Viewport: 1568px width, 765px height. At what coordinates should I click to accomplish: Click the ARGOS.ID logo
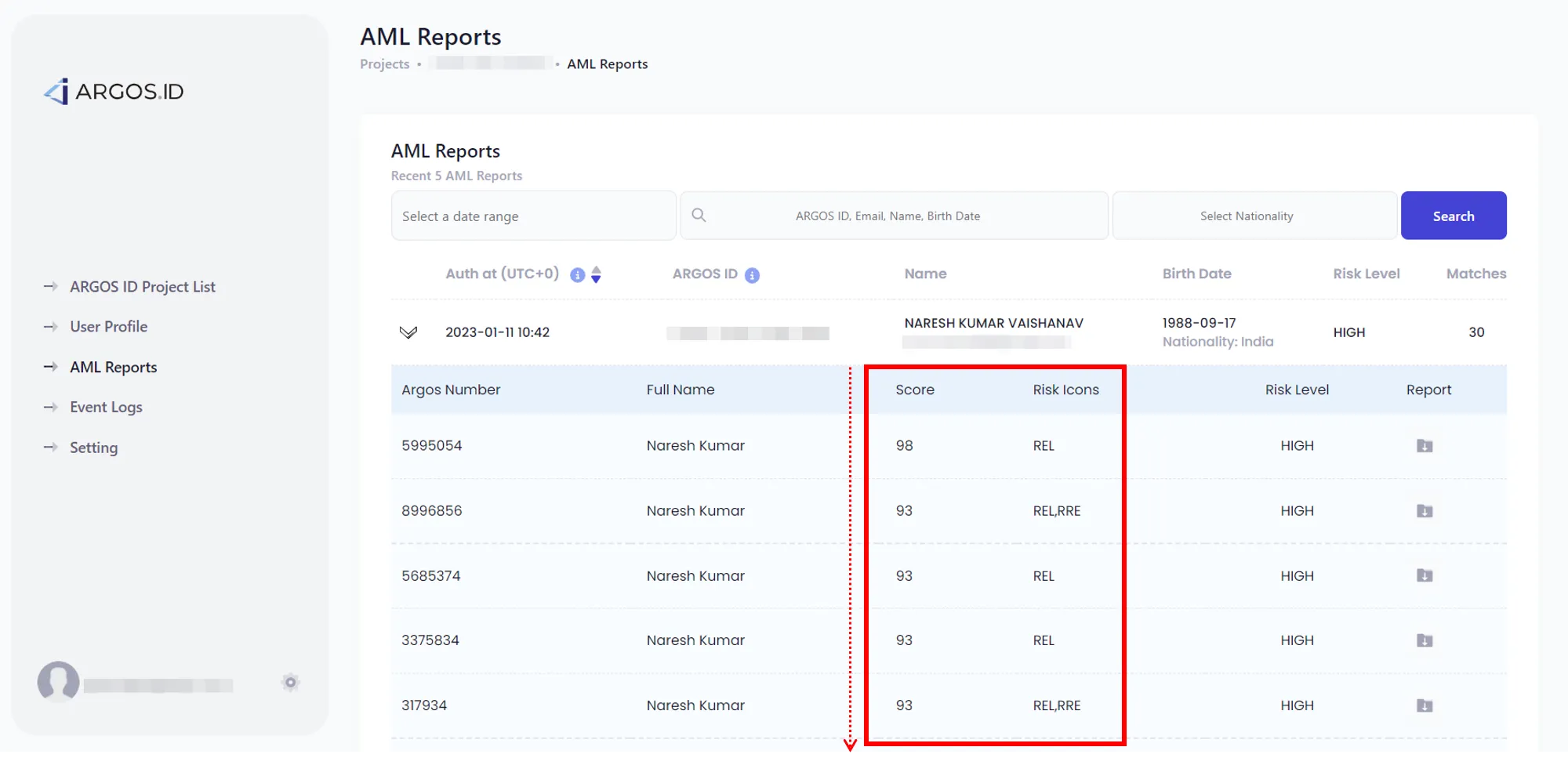point(114,92)
